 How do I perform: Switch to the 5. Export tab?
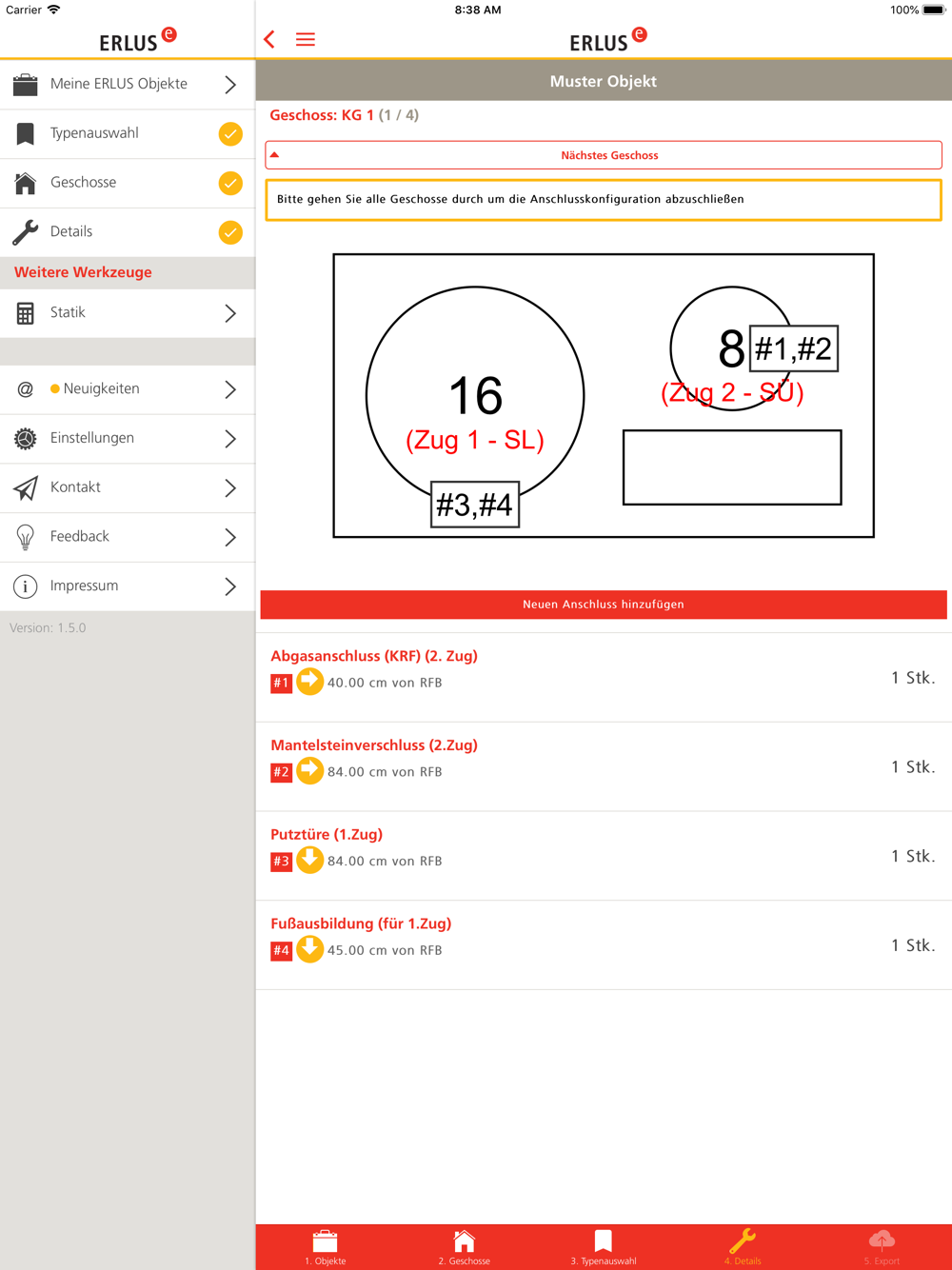tap(882, 1247)
